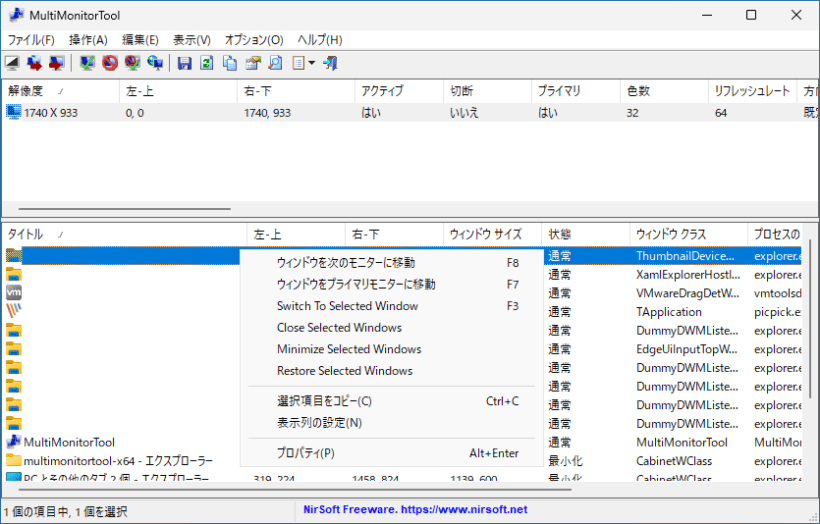Click the find magnifier toolbar icon
Image resolution: width=820 pixels, height=524 pixels.
point(275,63)
